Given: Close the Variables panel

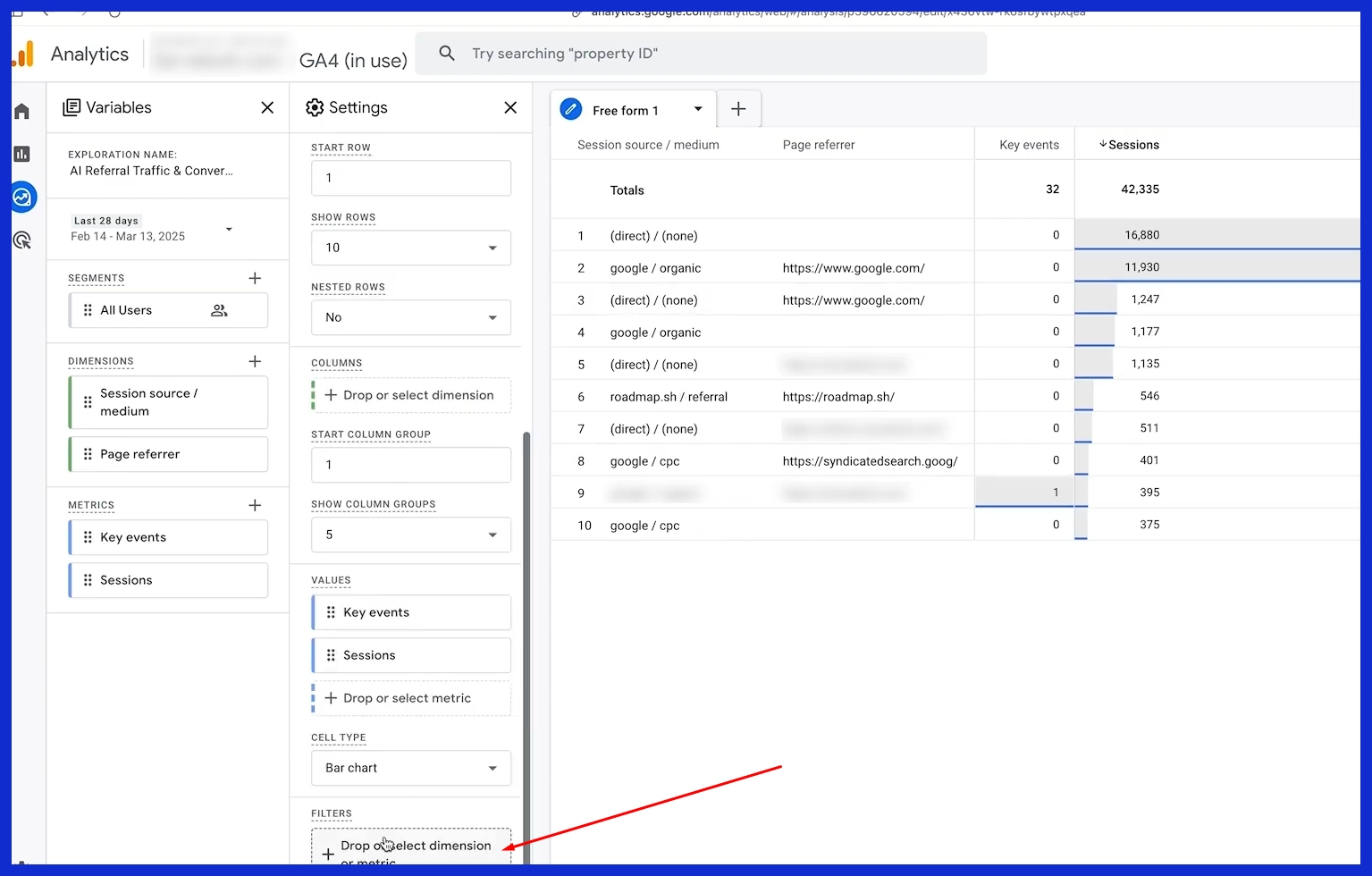Looking at the screenshot, I should click(x=267, y=107).
